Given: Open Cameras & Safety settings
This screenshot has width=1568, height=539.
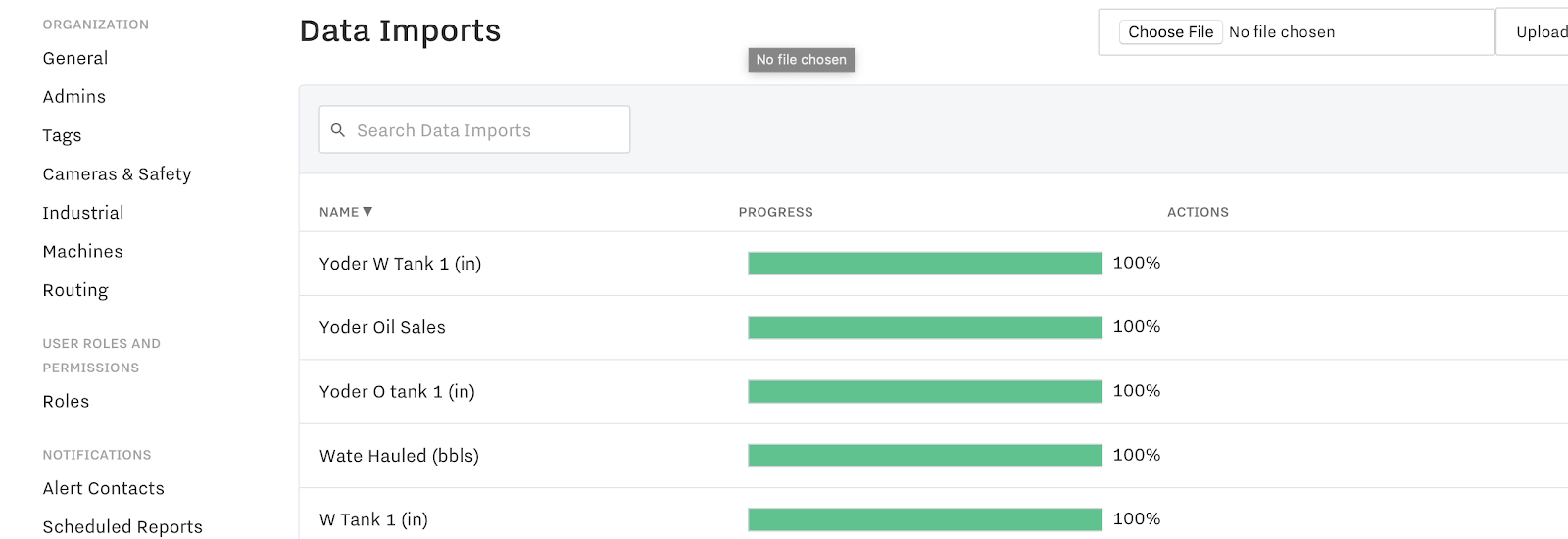Looking at the screenshot, I should [117, 173].
